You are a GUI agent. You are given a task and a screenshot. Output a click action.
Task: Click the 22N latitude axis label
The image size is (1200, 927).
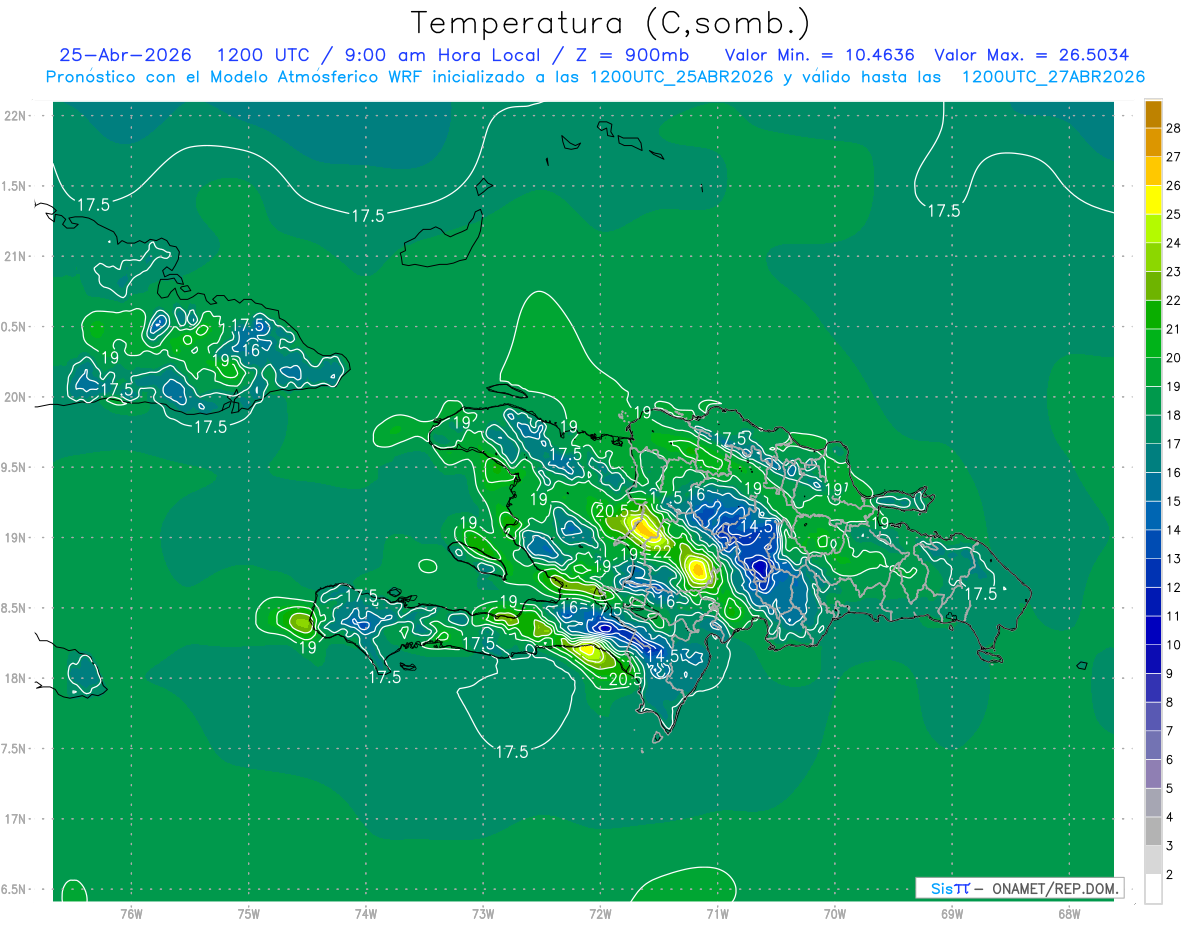click(15, 116)
